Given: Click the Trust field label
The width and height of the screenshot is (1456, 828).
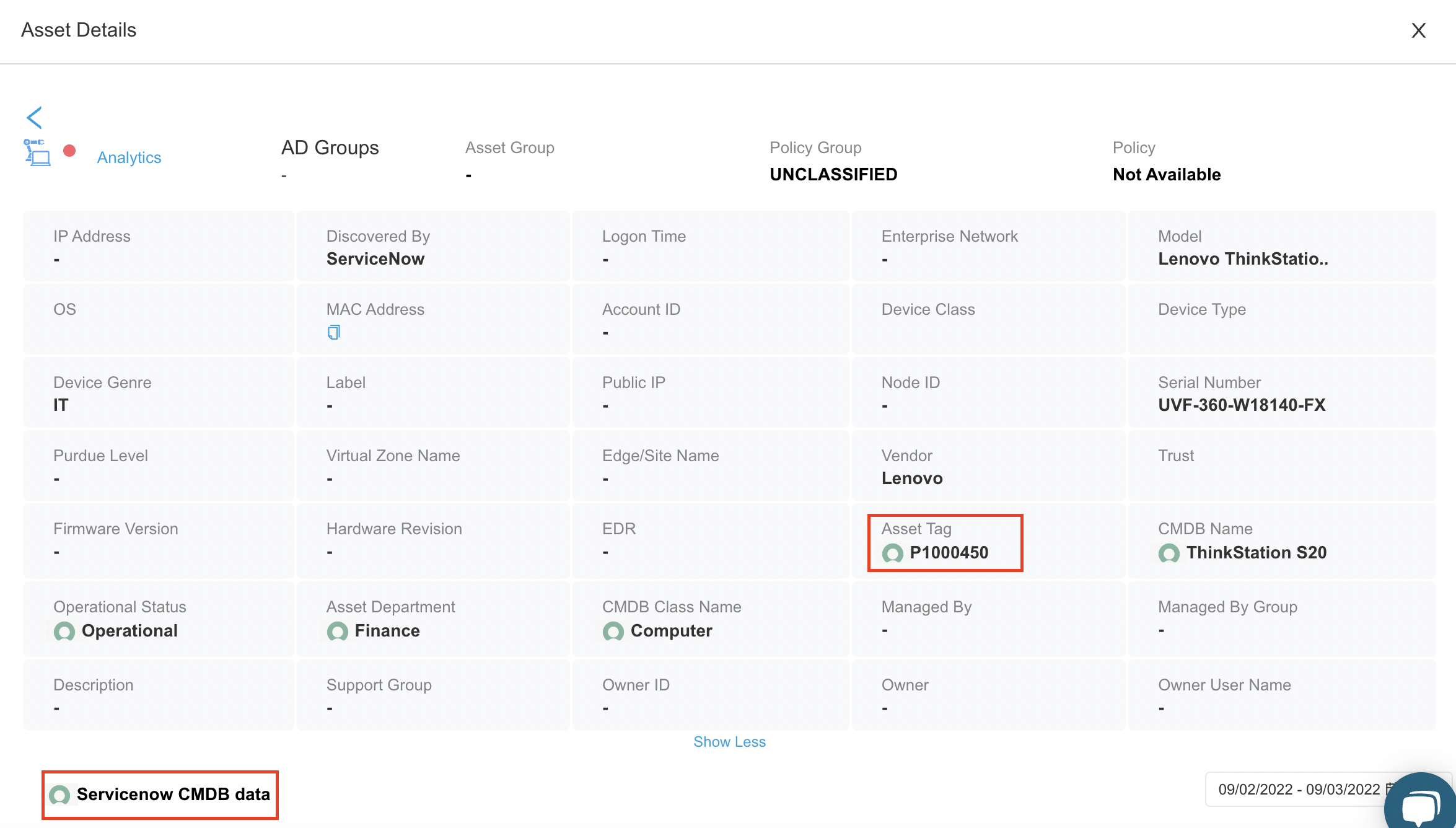Looking at the screenshot, I should (x=1176, y=456).
